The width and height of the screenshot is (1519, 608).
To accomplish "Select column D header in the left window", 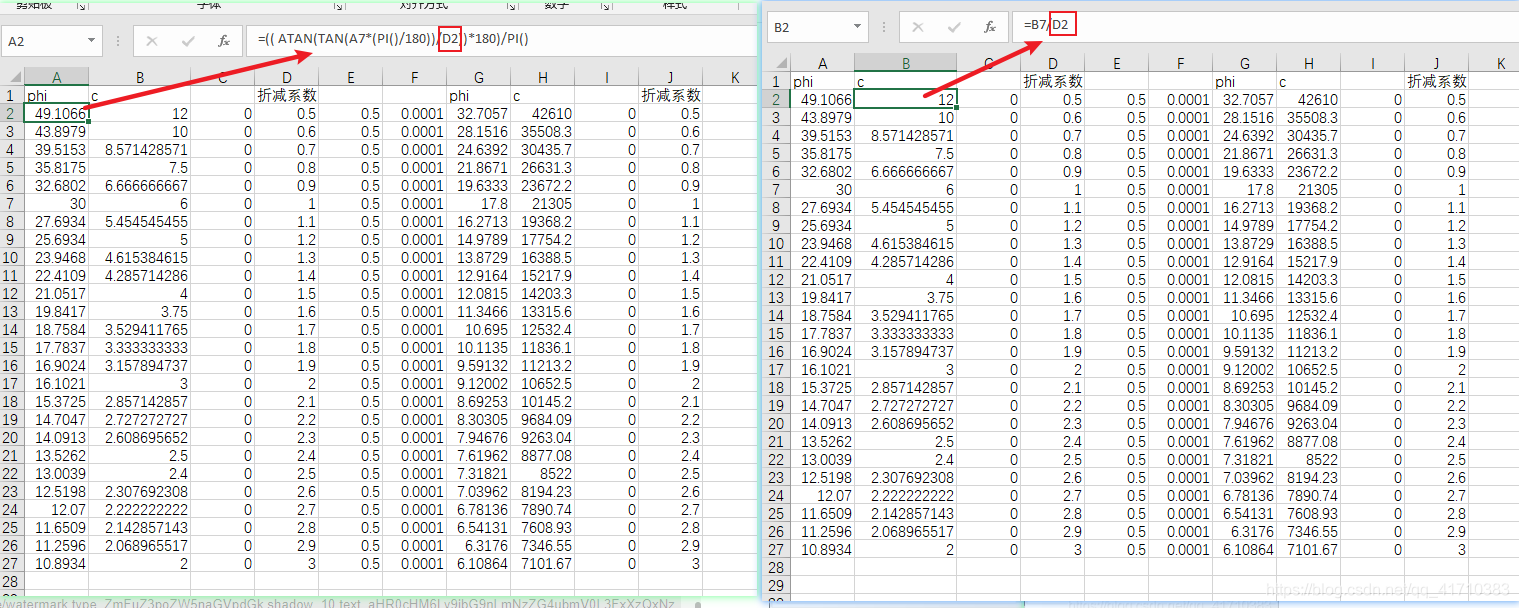I will [287, 77].
